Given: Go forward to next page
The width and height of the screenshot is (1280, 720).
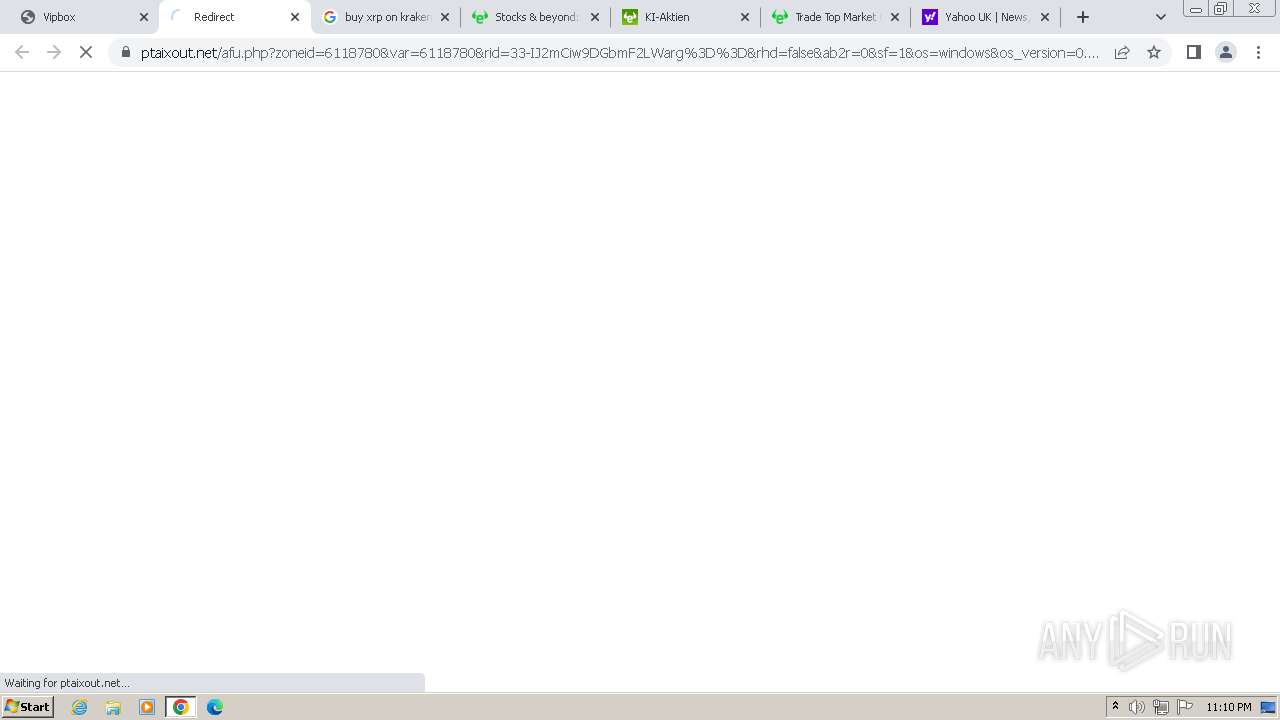Looking at the screenshot, I should pyautogui.click(x=54, y=52).
